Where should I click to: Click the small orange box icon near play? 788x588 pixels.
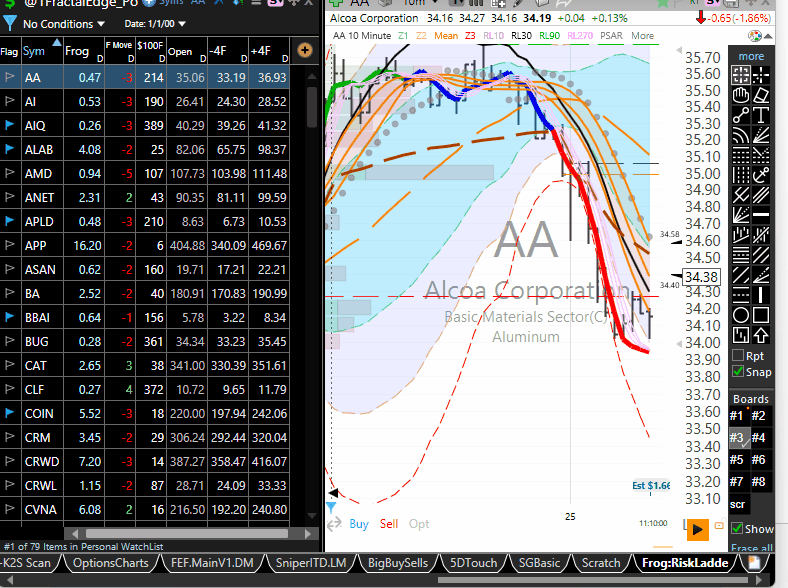[719, 526]
